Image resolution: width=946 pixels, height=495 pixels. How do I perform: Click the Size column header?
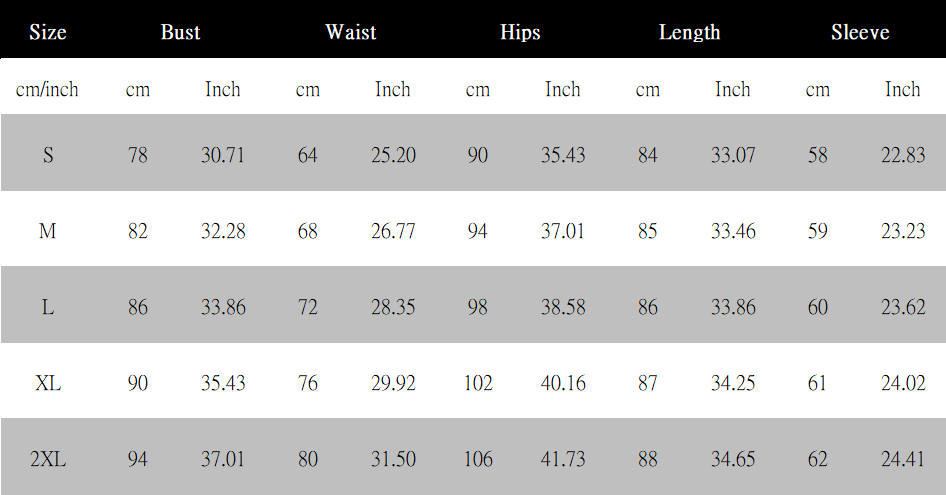click(x=48, y=32)
